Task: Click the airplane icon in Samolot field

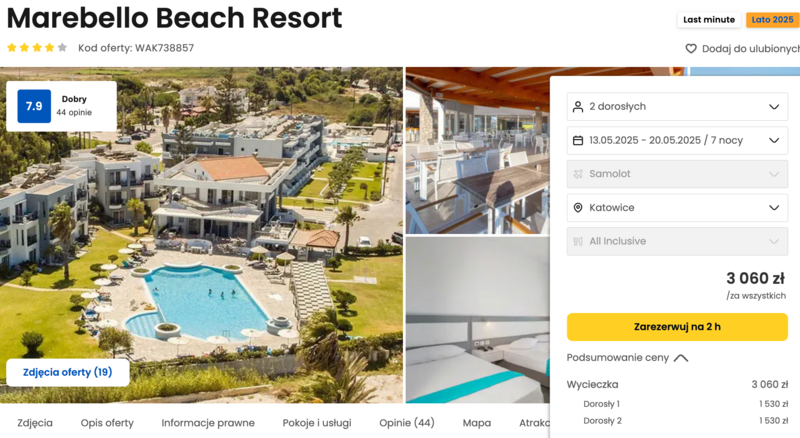Action: coord(578,174)
